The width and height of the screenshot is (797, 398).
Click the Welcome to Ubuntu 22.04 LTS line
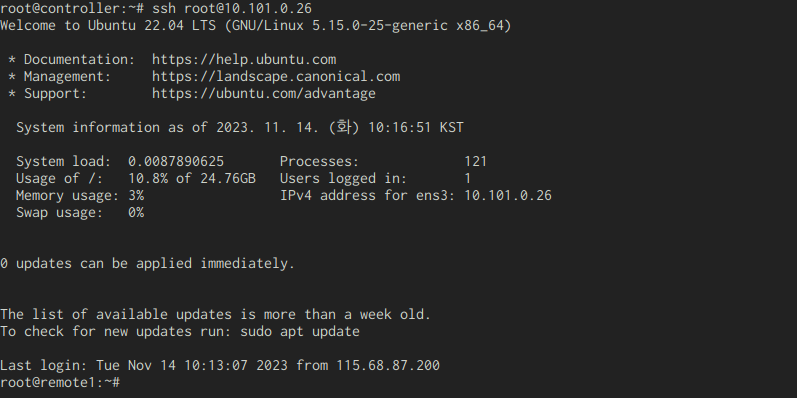pyautogui.click(x=256, y=25)
